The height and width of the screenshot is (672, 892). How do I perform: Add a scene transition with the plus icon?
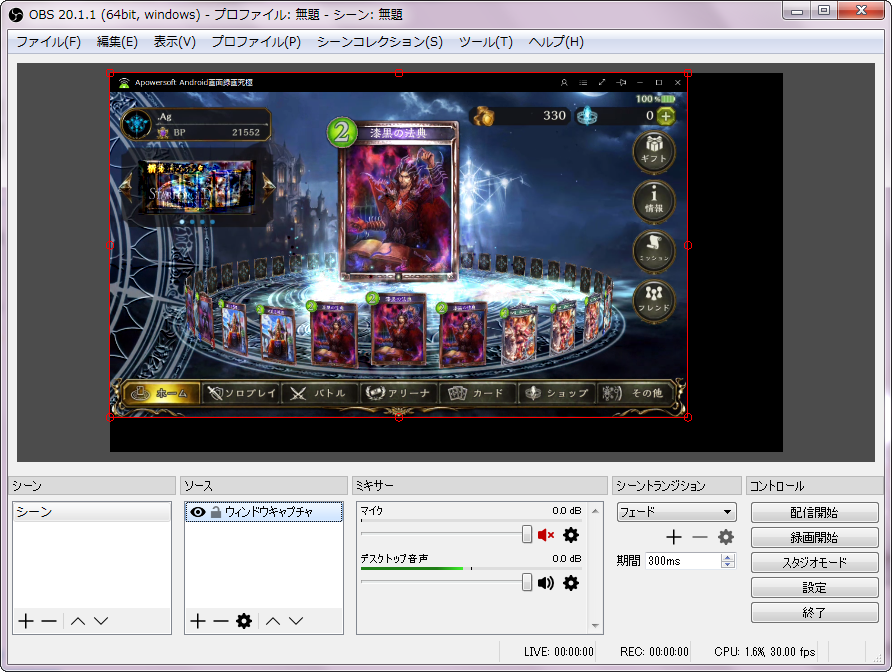[674, 537]
